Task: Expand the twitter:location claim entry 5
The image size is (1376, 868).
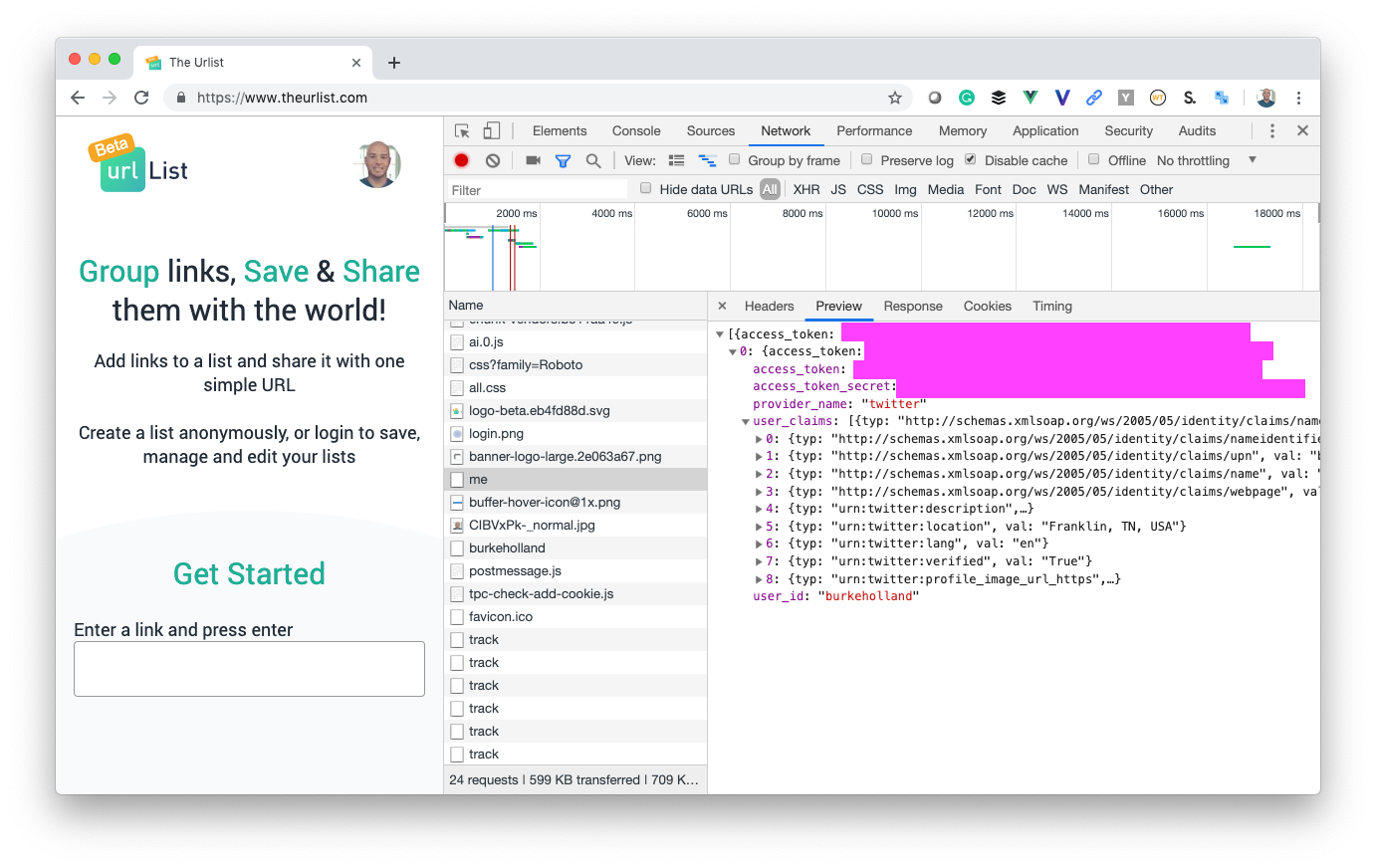Action: click(759, 527)
